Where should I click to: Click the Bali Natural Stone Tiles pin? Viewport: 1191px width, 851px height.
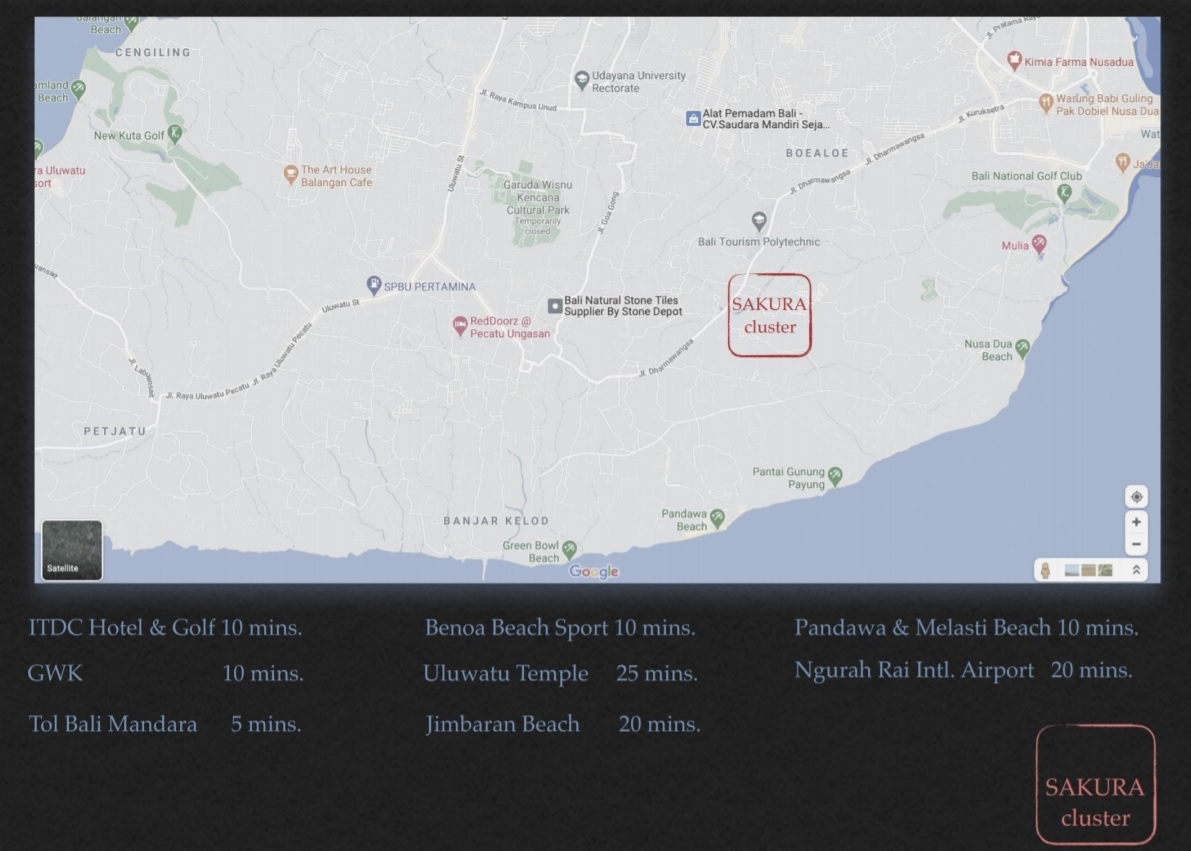click(x=555, y=305)
